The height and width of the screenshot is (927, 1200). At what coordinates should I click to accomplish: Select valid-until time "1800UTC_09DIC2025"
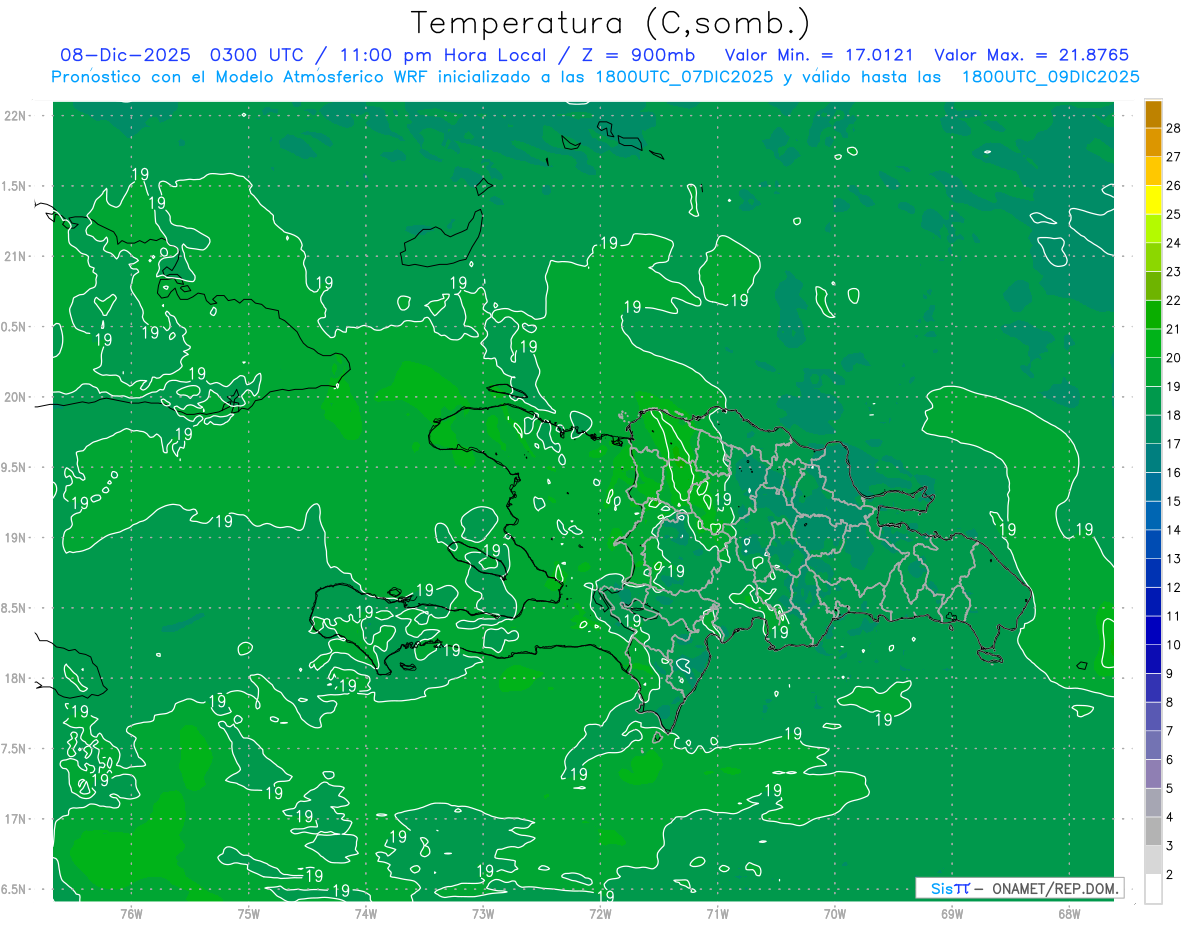[1050, 77]
